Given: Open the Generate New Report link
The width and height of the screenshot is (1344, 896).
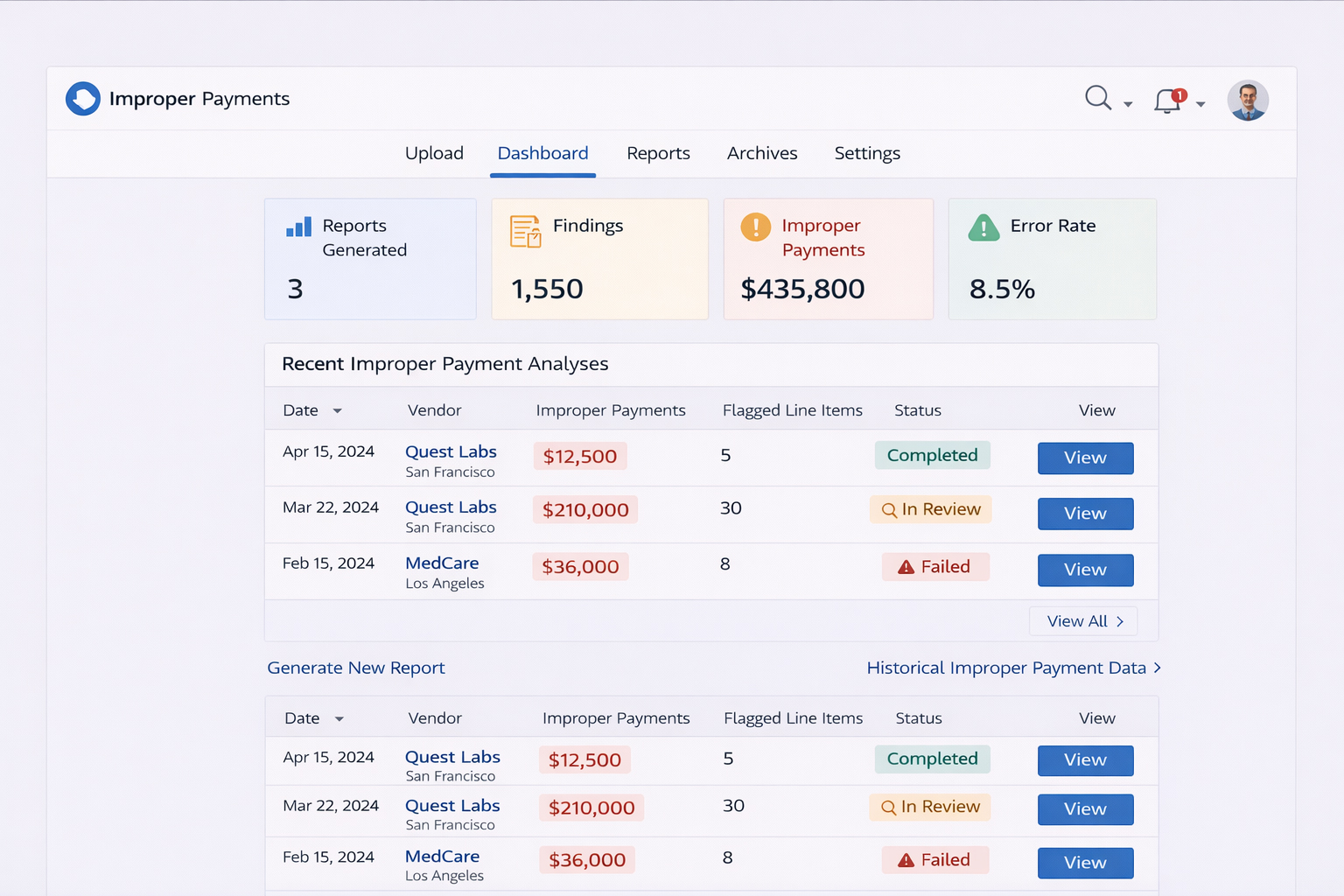Looking at the screenshot, I should point(356,668).
